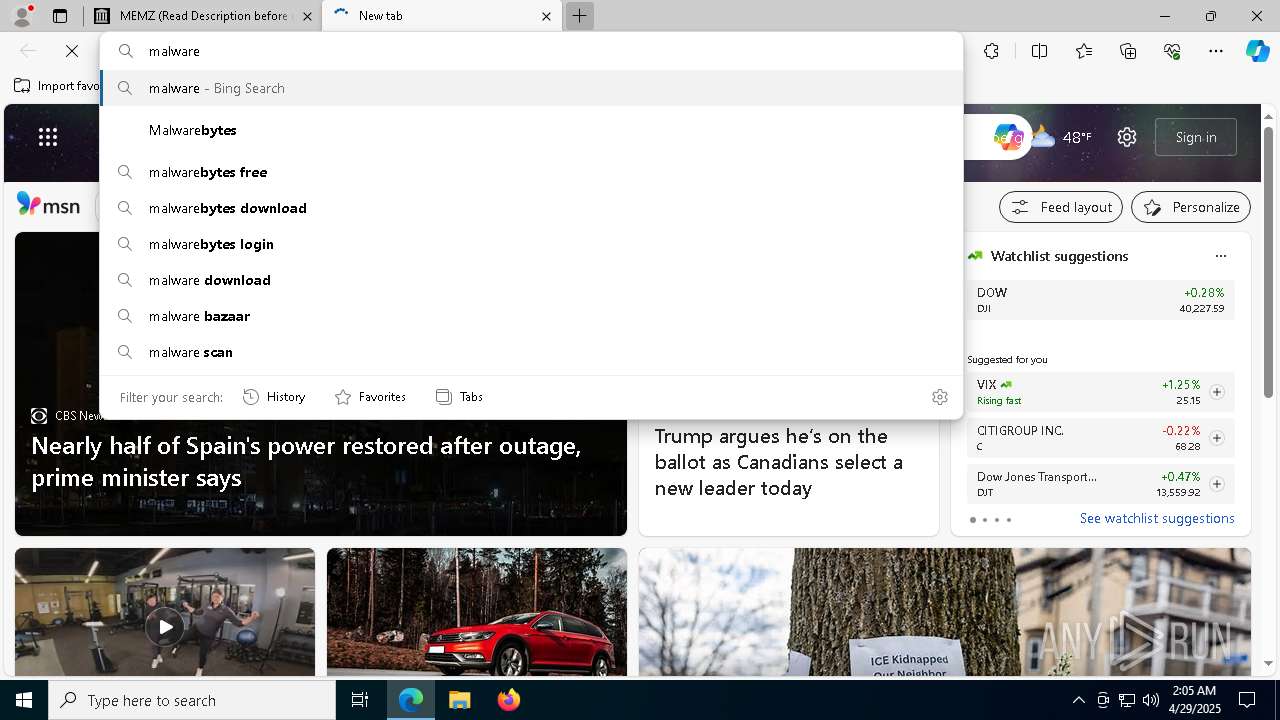The image size is (1280, 720).
Task: Open weather widget showing 48°F
Action: [x=1062, y=137]
